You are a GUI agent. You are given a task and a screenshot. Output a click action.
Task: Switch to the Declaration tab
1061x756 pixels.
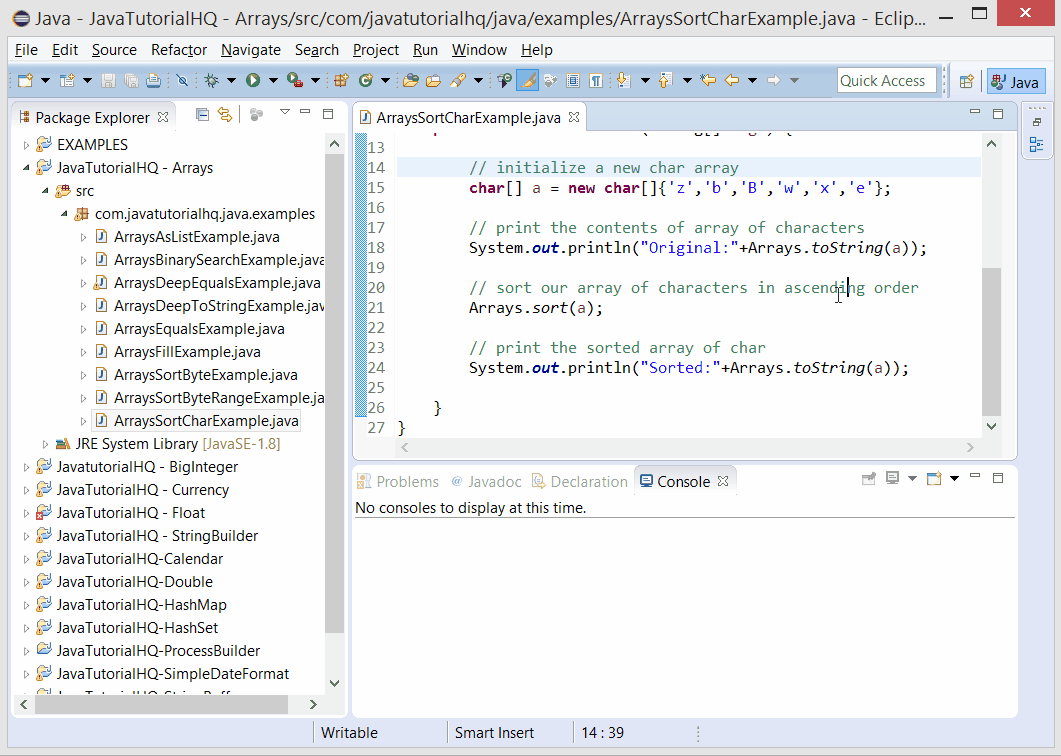pos(580,481)
